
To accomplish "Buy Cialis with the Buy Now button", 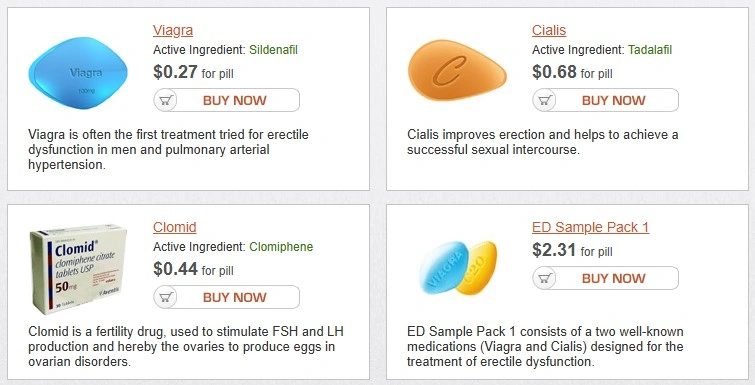I will tap(605, 100).
